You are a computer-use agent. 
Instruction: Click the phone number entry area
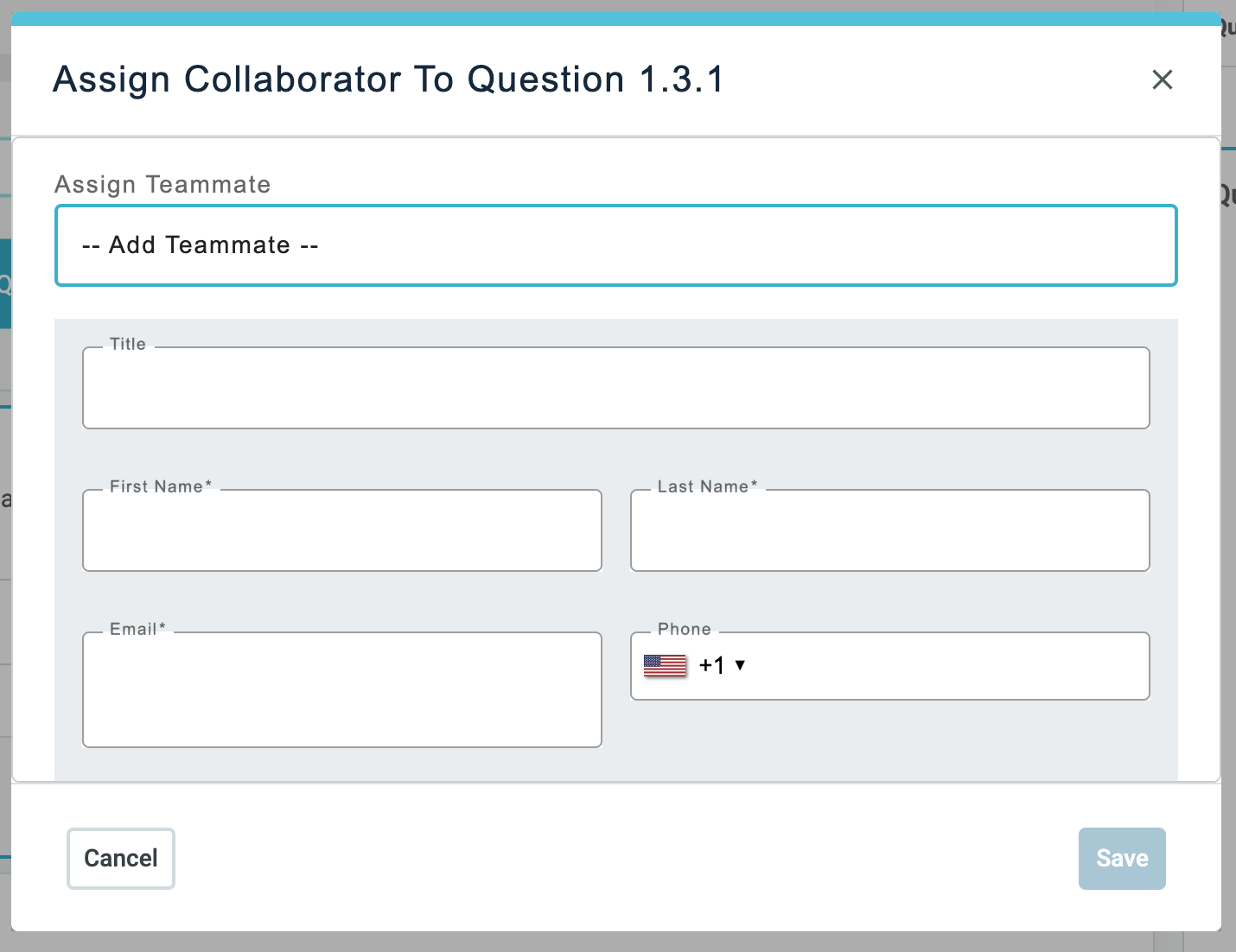pos(951,666)
